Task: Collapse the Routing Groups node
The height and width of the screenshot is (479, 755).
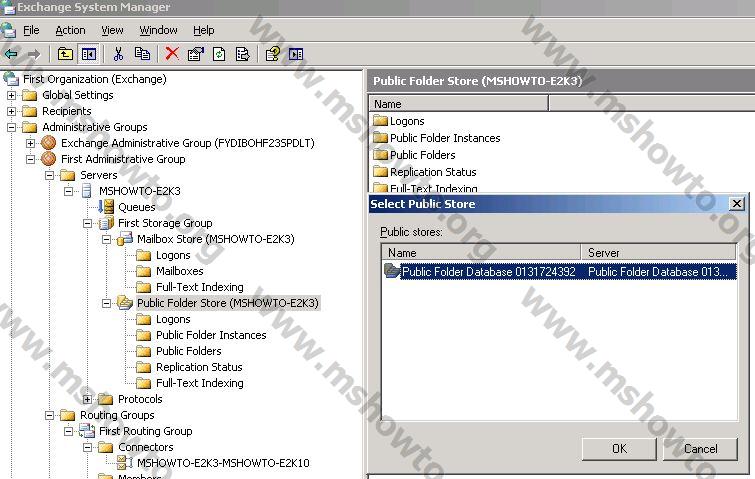Action: pyautogui.click(x=49, y=415)
